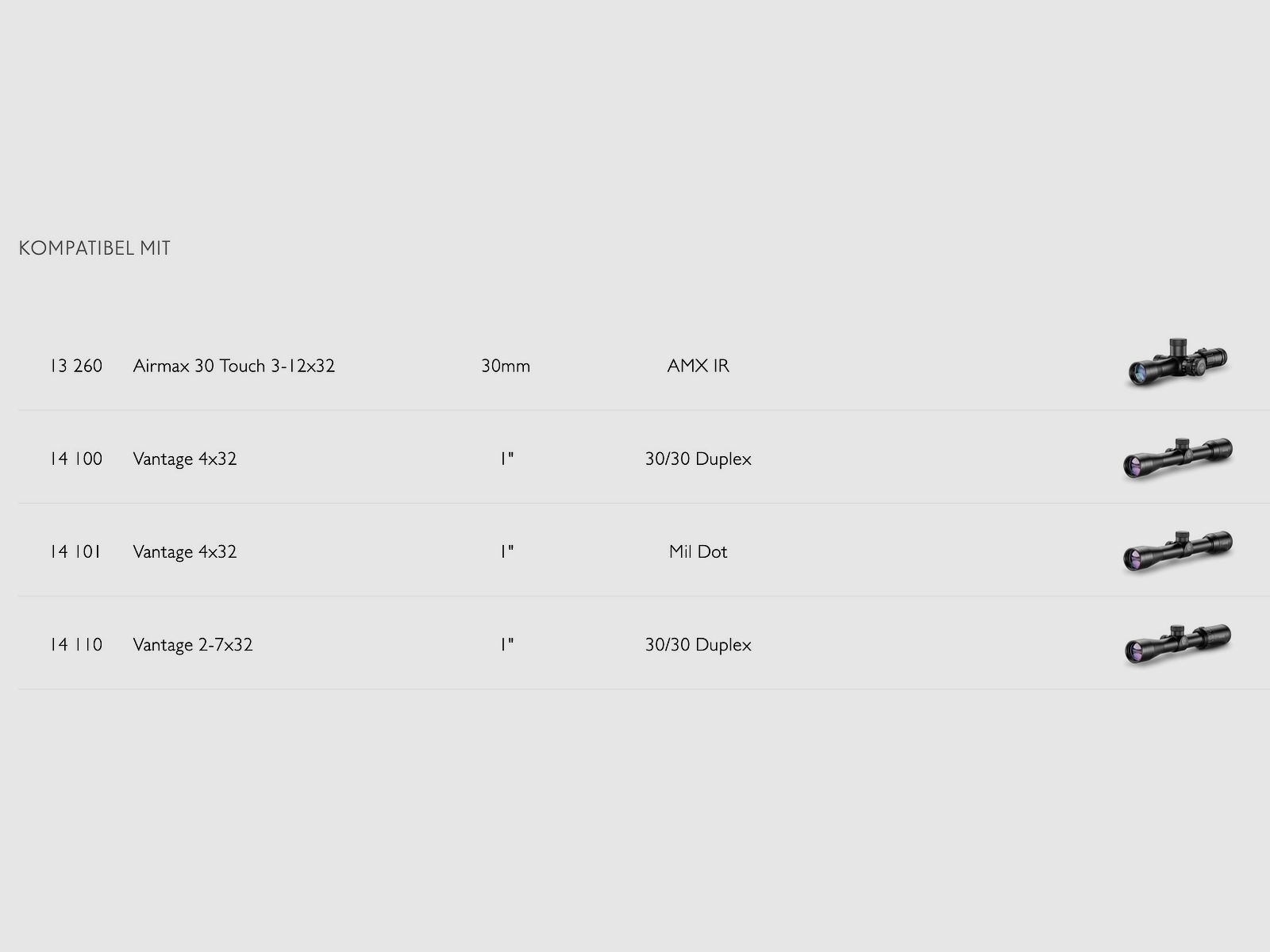The height and width of the screenshot is (952, 1270).
Task: Choose product number 14 110
Action: (x=76, y=644)
